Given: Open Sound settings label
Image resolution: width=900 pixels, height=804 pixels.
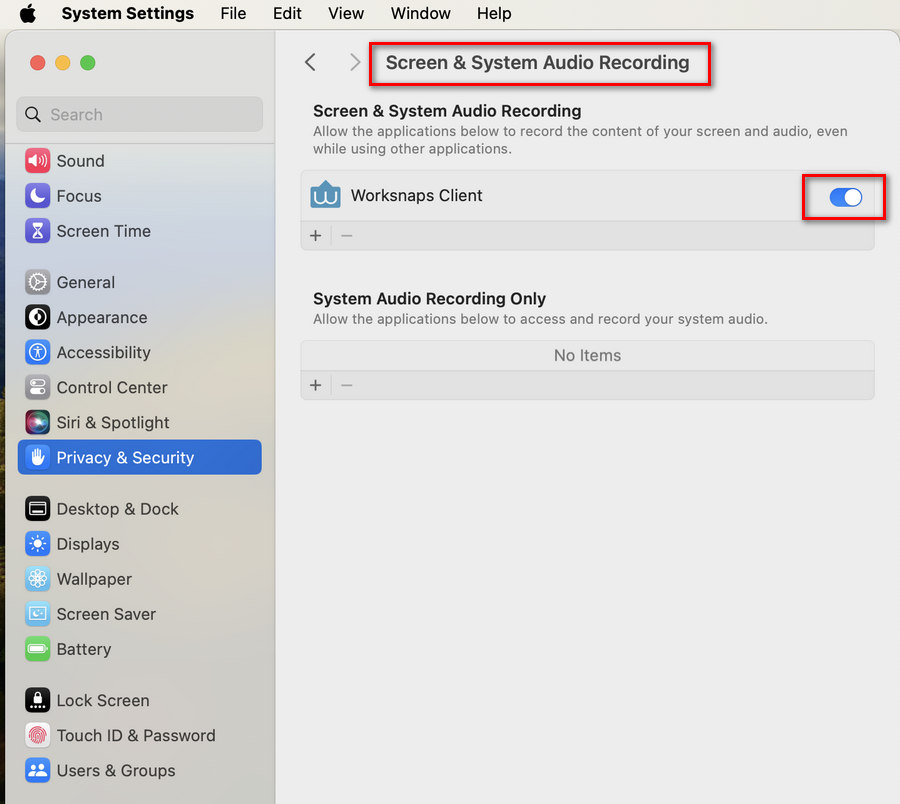Looking at the screenshot, I should (80, 161).
